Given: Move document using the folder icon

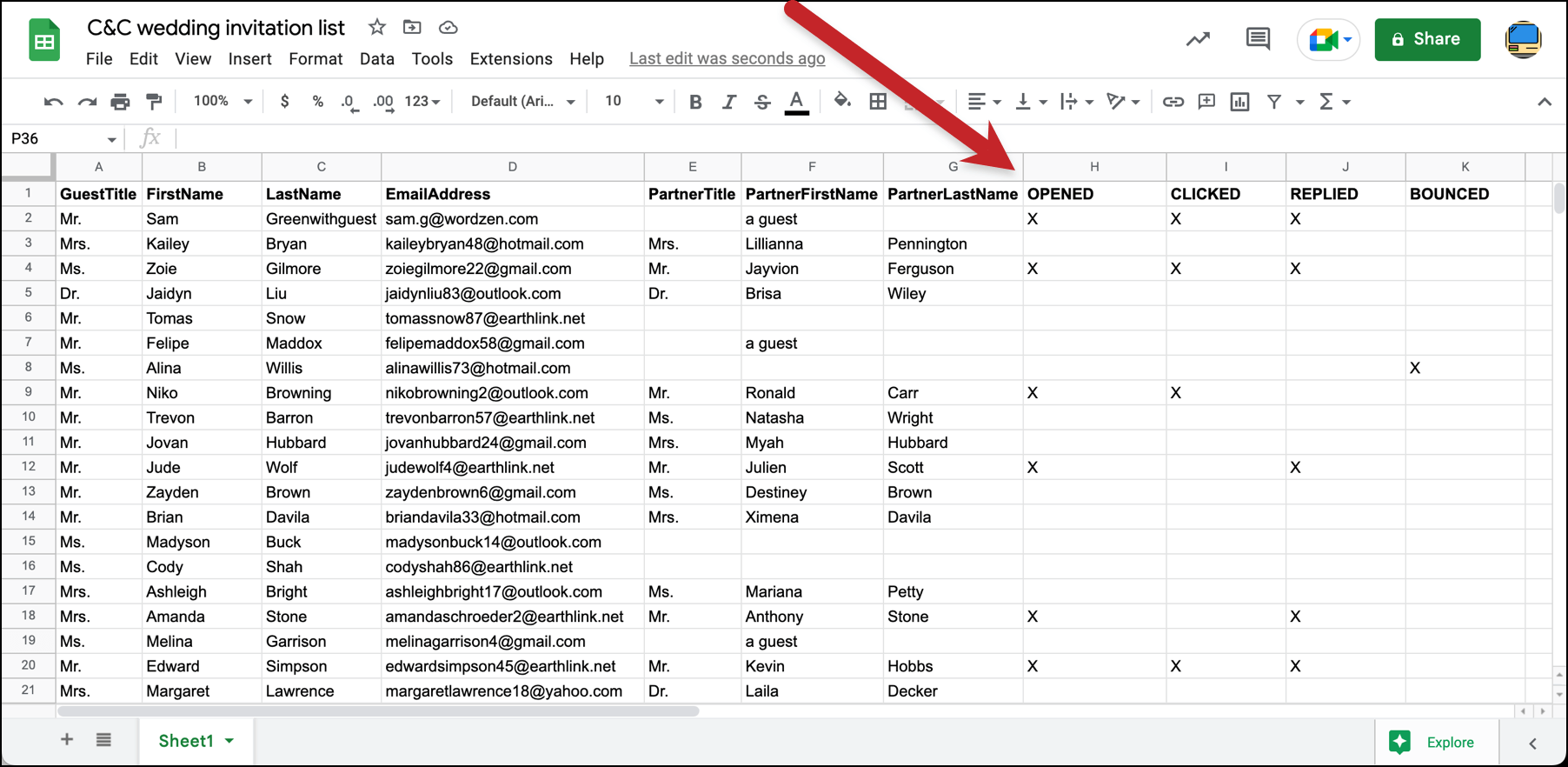Looking at the screenshot, I should 412,28.
